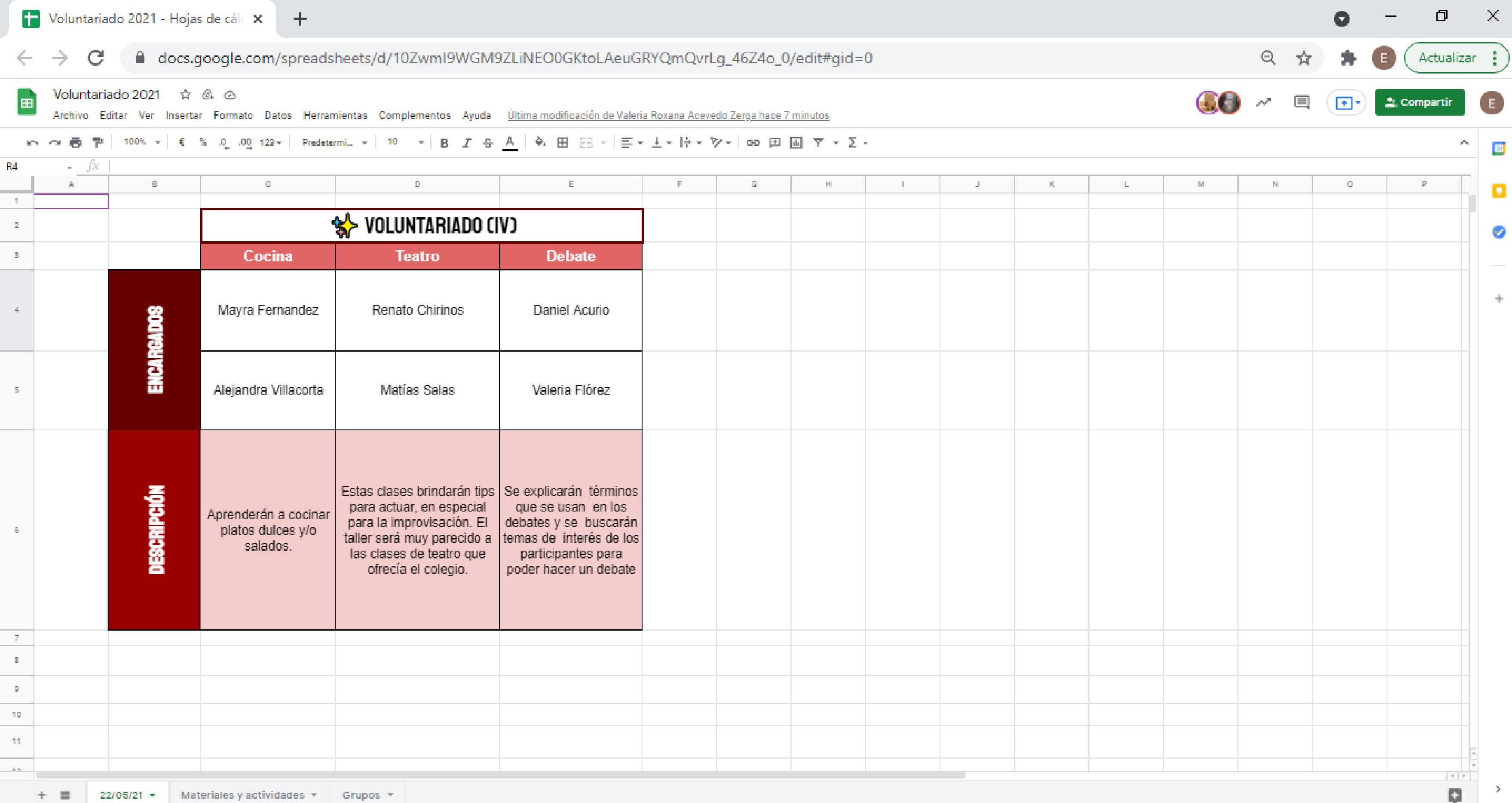Click the paint format roller icon
This screenshot has height=803, width=1512.
[x=98, y=142]
